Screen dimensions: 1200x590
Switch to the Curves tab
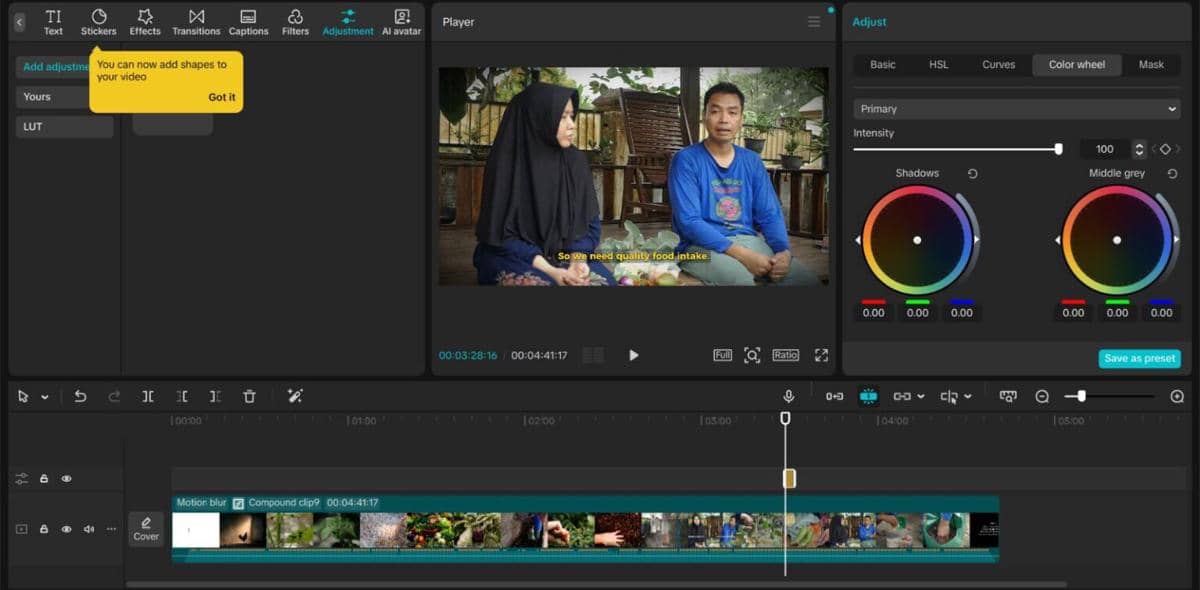click(998, 64)
